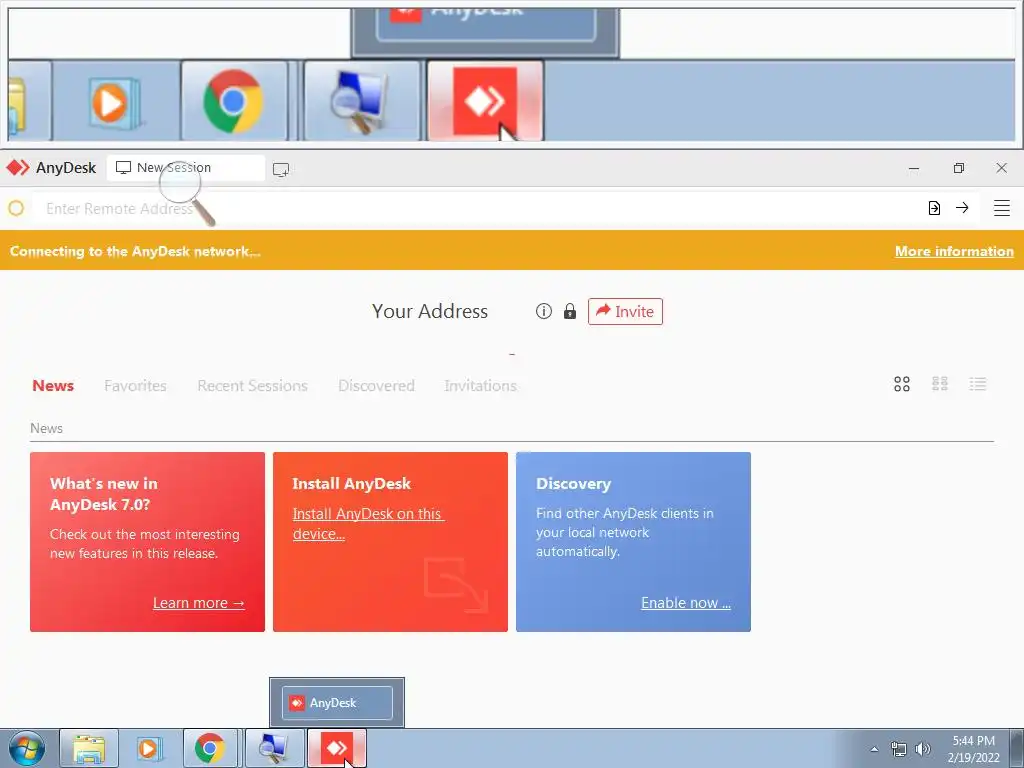Image resolution: width=1024 pixels, height=768 pixels.
Task: Open the Windows Start menu
Action: [27, 749]
